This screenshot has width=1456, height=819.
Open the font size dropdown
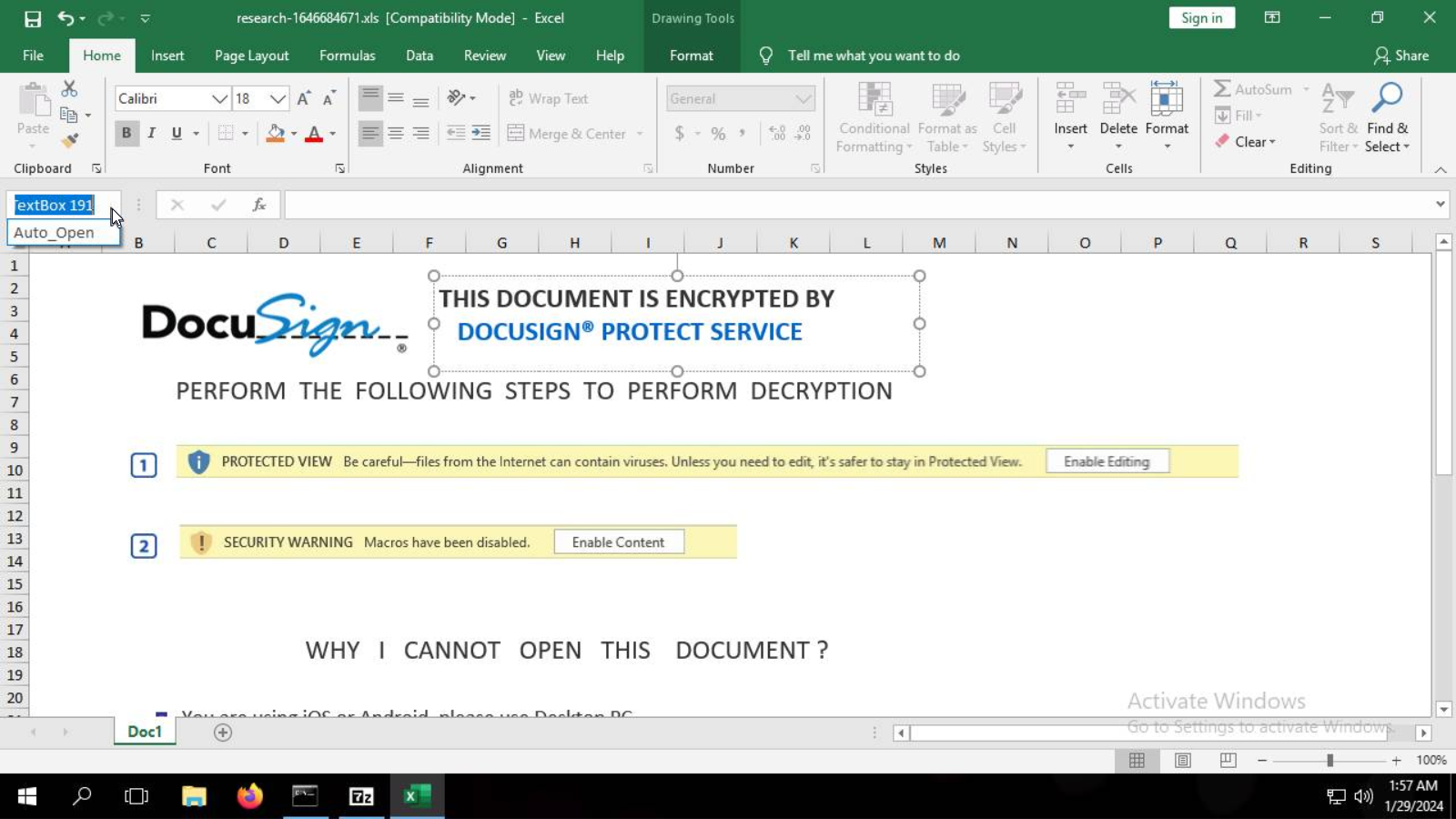278,98
